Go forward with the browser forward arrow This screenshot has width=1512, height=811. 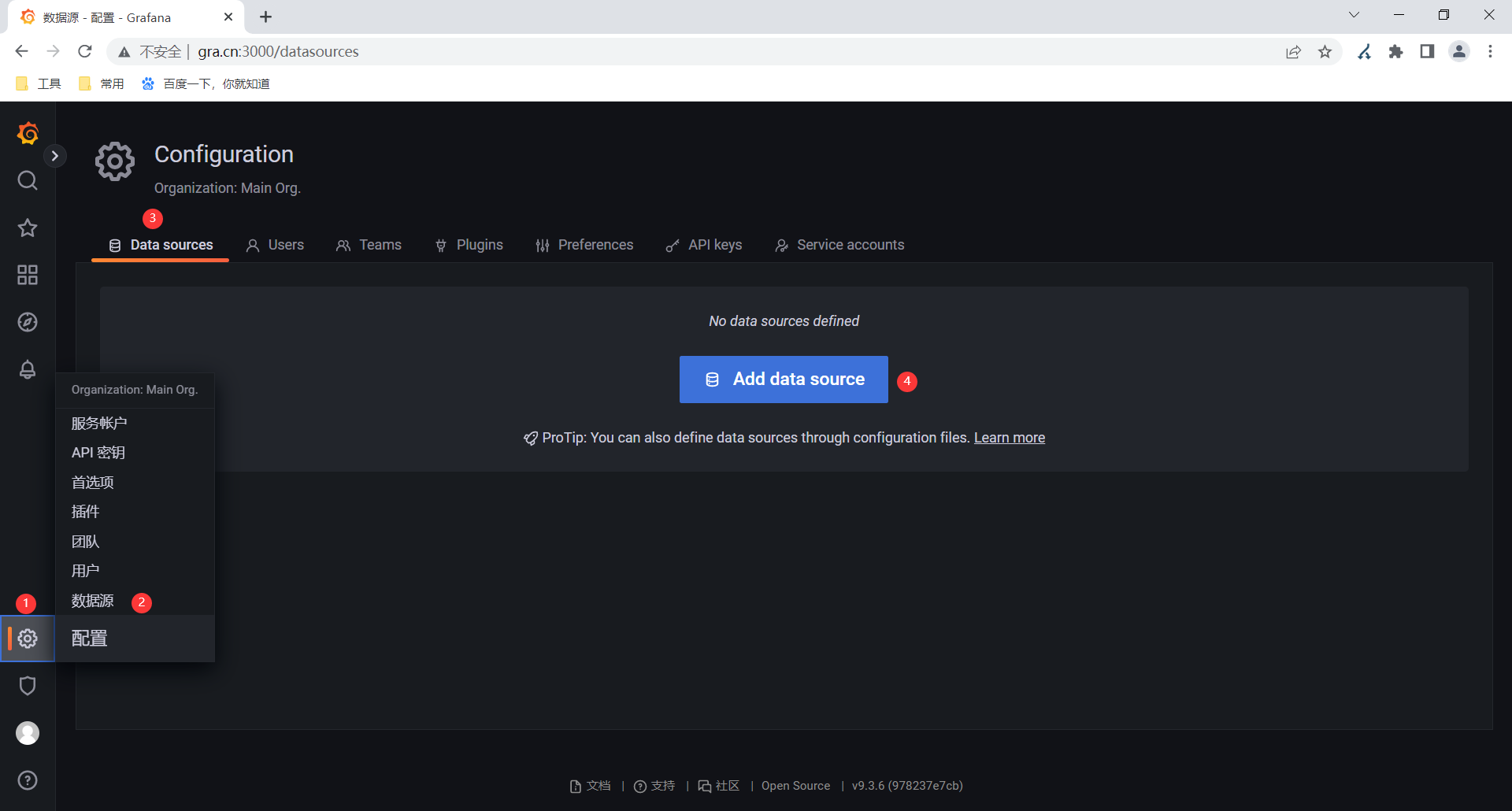point(53,51)
